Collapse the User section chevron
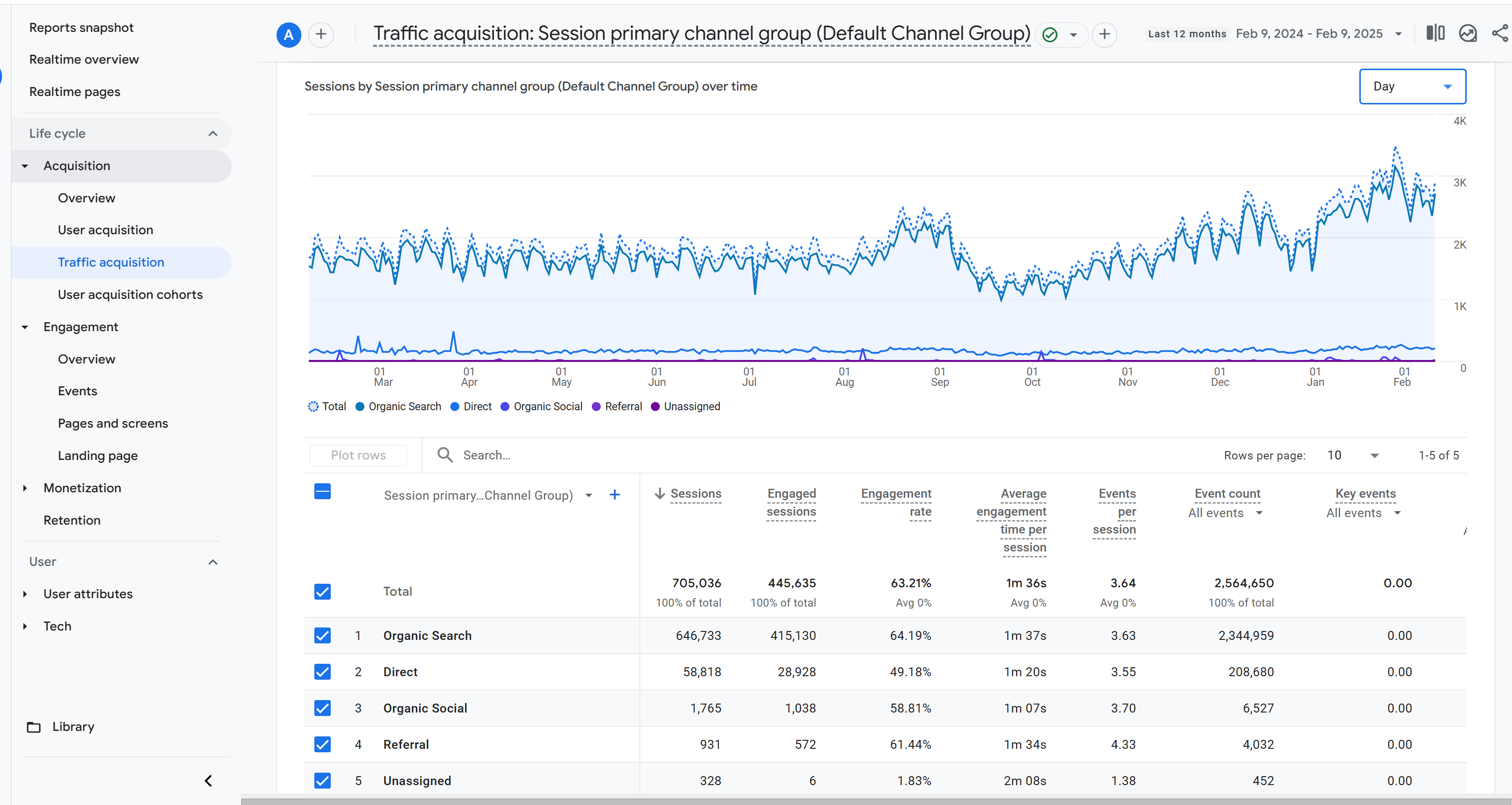 pyautogui.click(x=213, y=562)
